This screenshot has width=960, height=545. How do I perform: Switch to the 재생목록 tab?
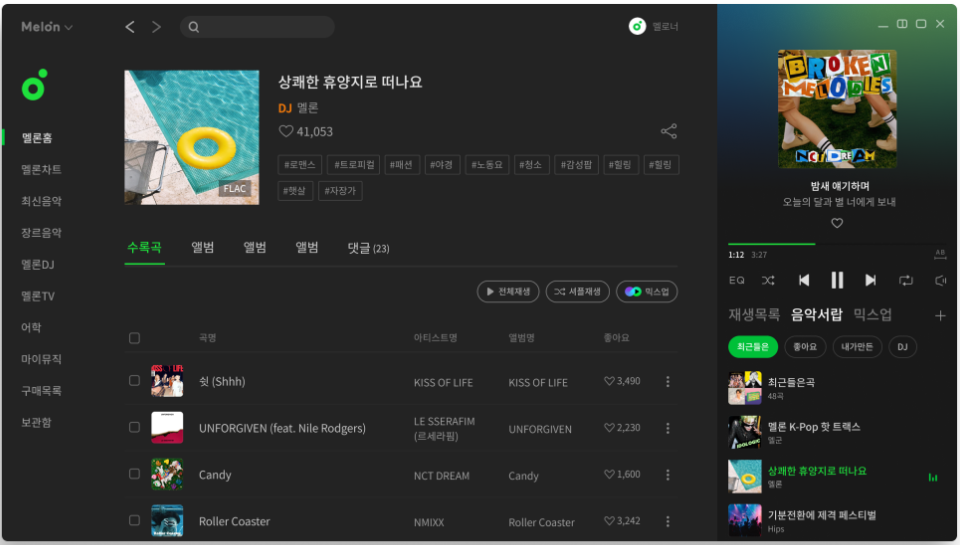click(x=754, y=315)
